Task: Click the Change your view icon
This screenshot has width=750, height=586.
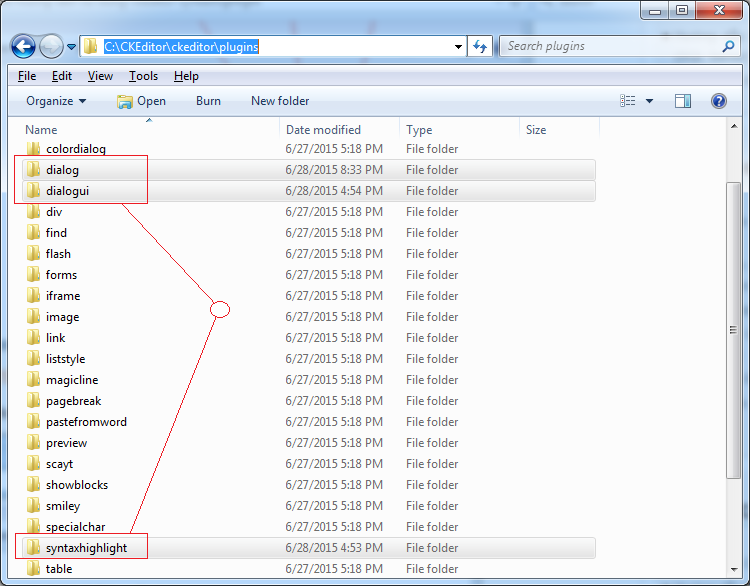Action: tap(628, 100)
